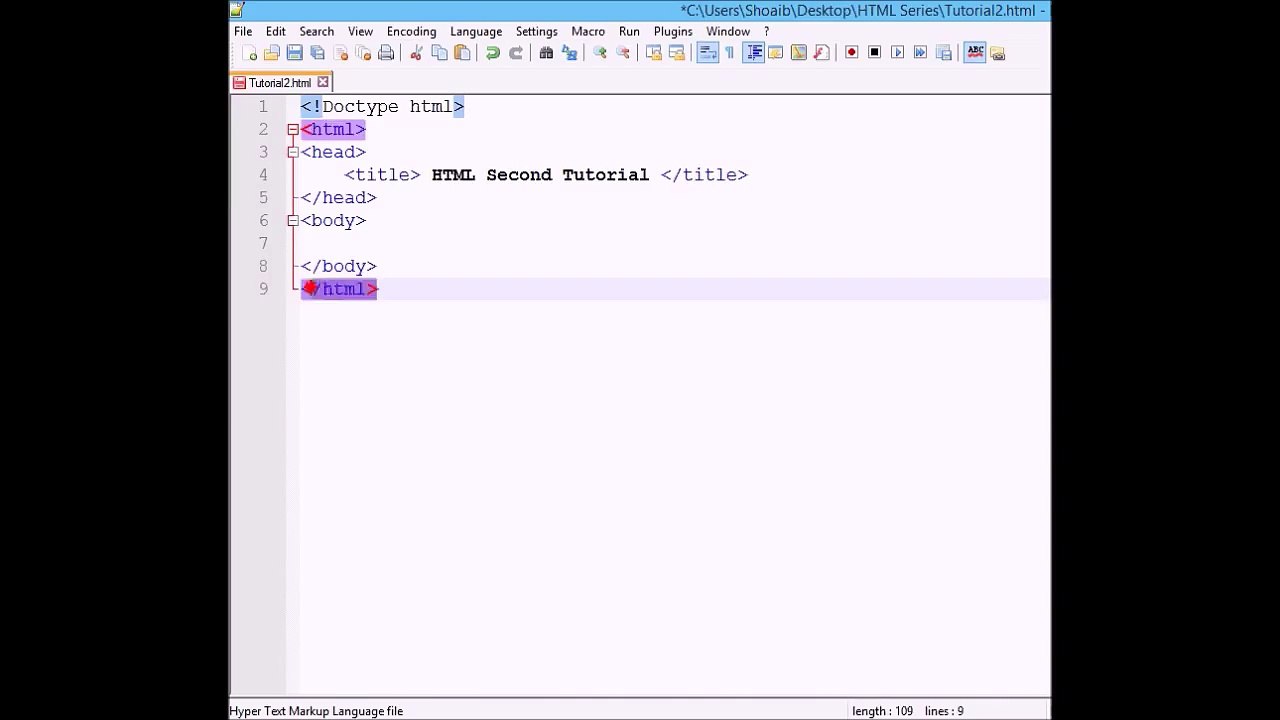Open the ? help menu
1280x720 pixels.
tap(767, 31)
